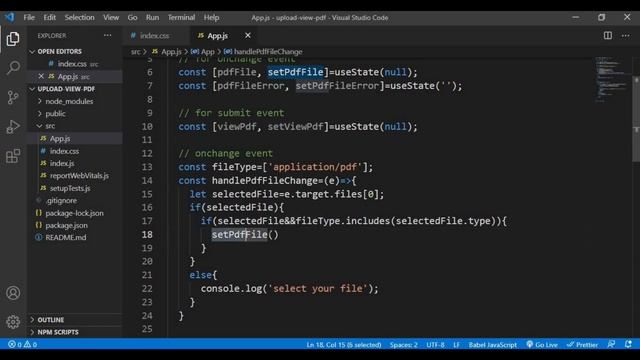Click the handlePdfFileChange breadcrumb
Viewport: 640px width, 360px height.
pos(263,52)
